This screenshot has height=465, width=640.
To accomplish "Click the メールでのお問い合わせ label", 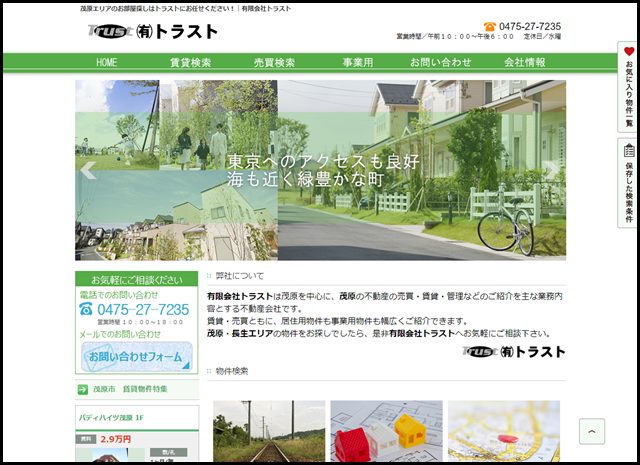I will [x=120, y=334].
